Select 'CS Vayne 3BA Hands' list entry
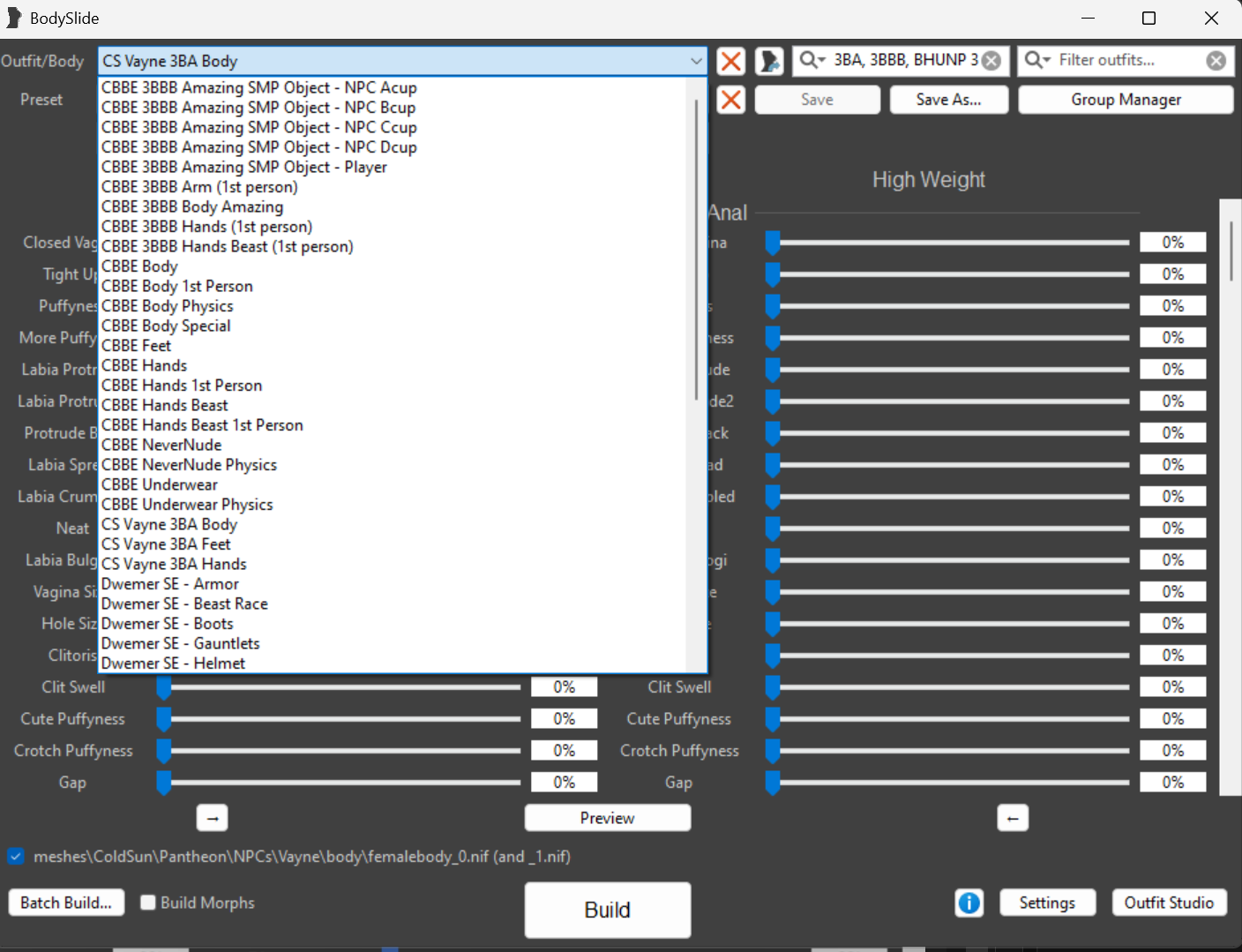 [174, 564]
